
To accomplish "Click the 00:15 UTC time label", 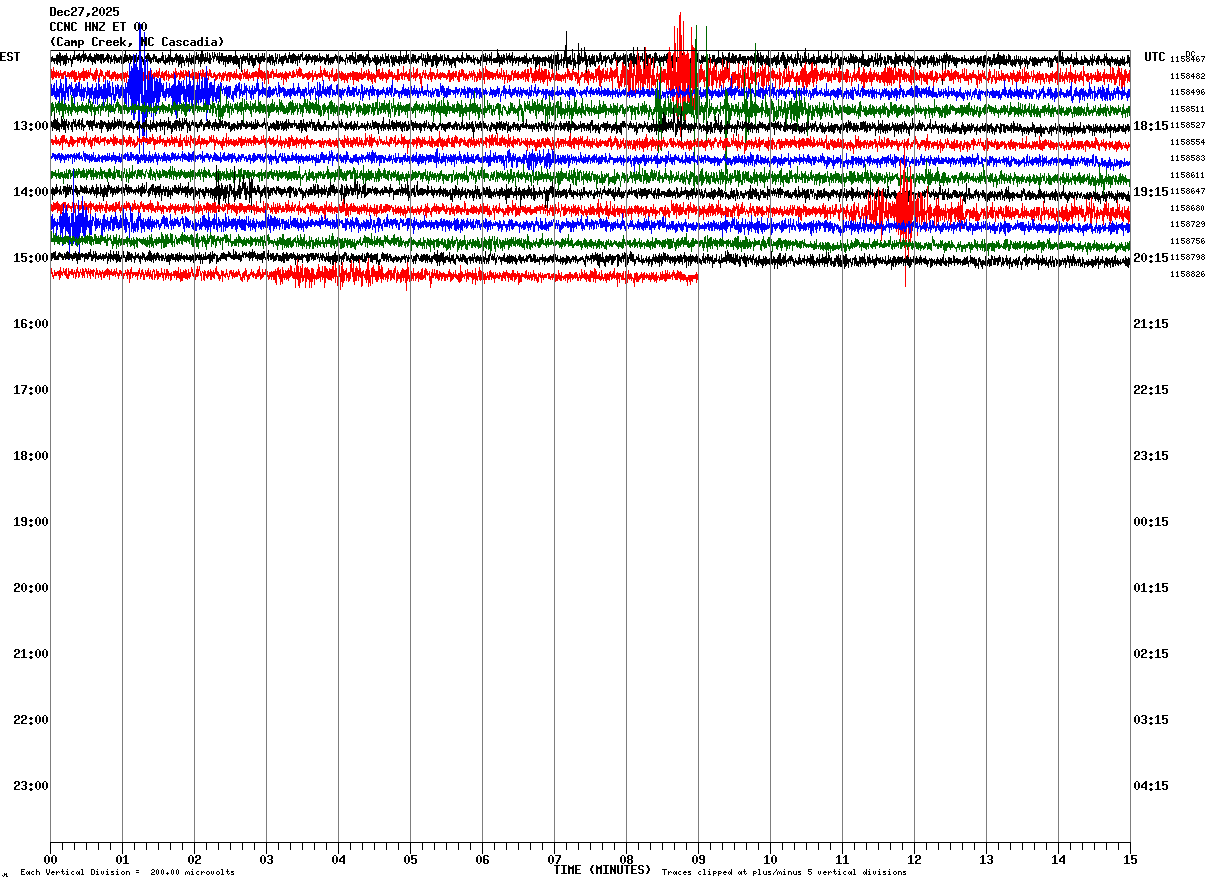I will [1151, 522].
